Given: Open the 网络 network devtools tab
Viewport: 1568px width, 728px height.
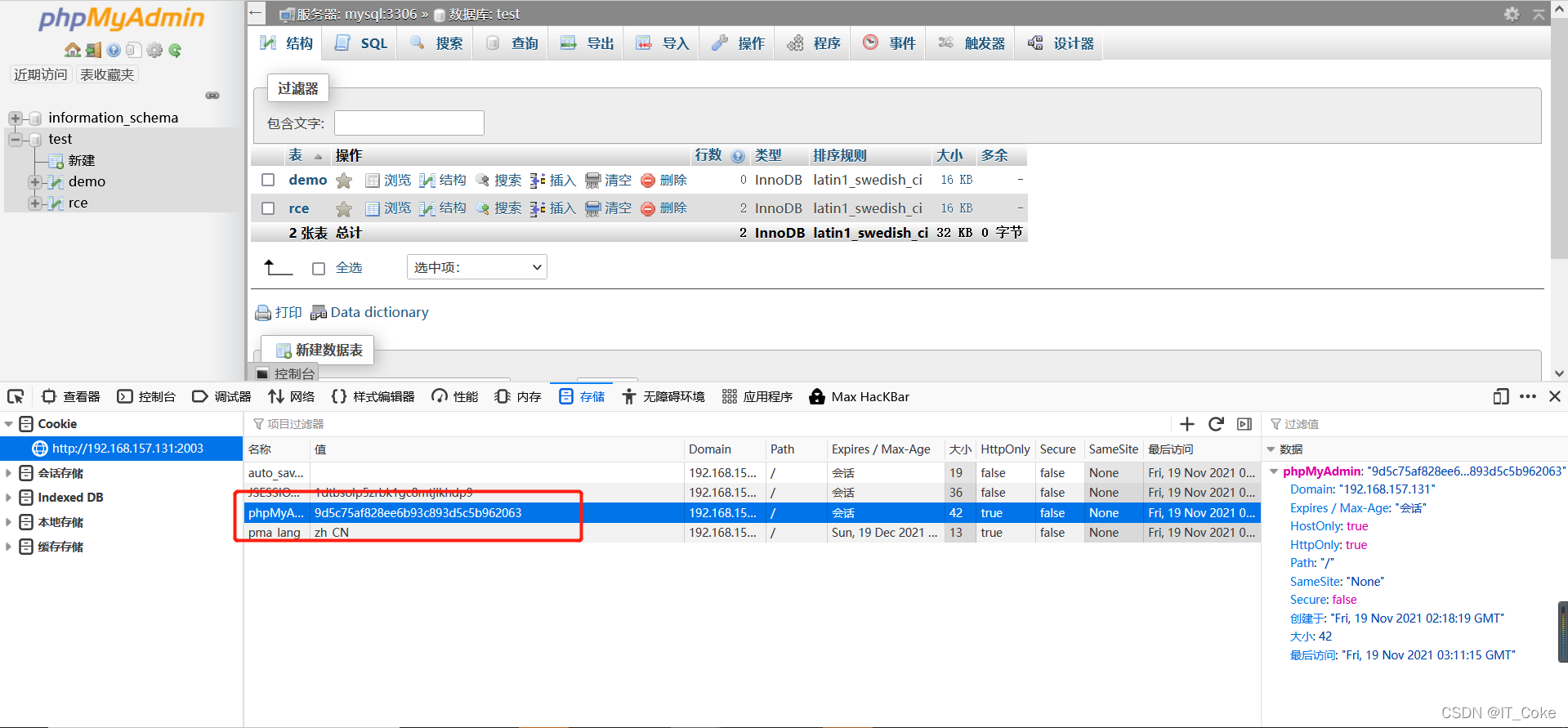Looking at the screenshot, I should (291, 396).
